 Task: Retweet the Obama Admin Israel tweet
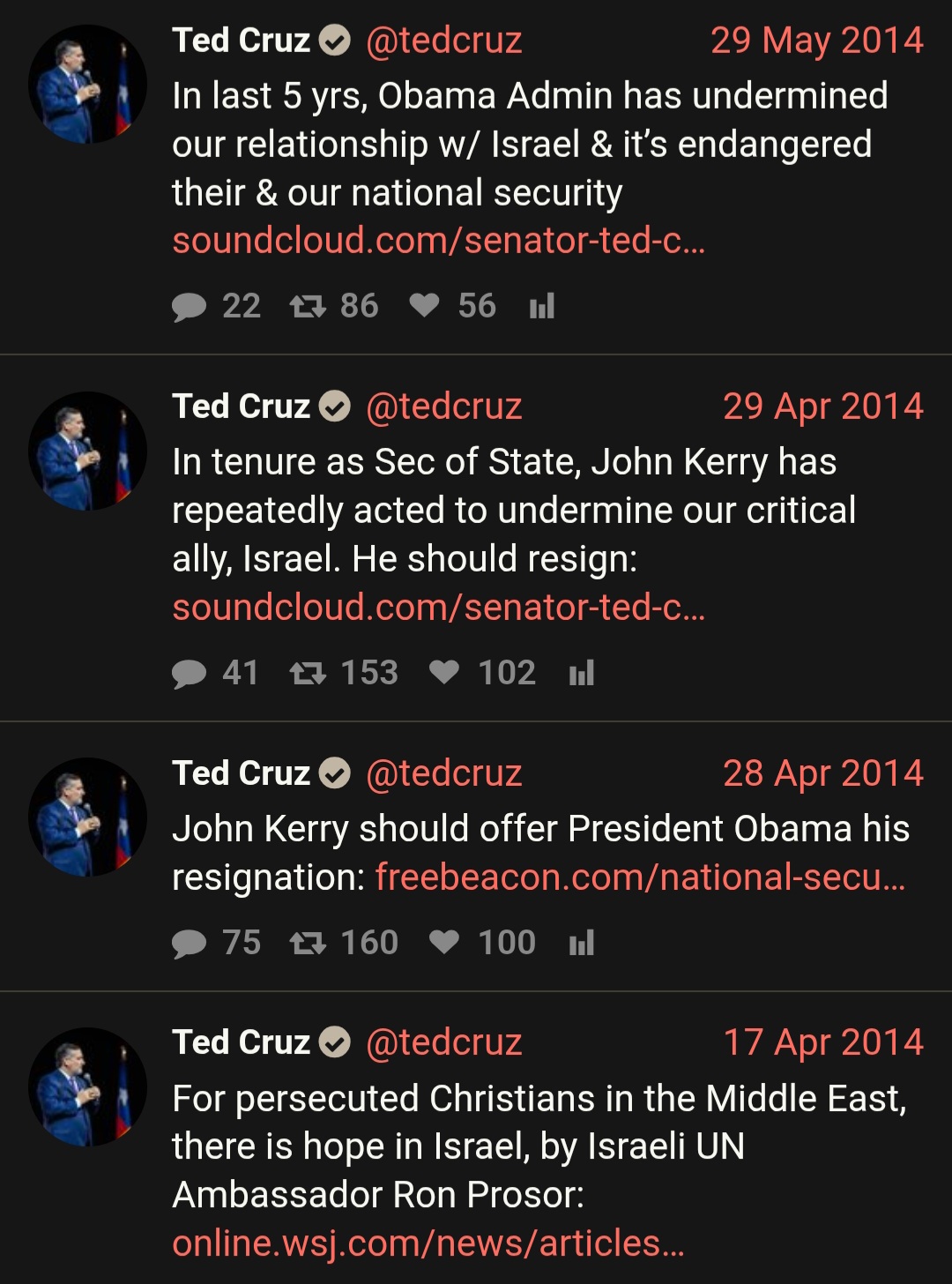(308, 307)
